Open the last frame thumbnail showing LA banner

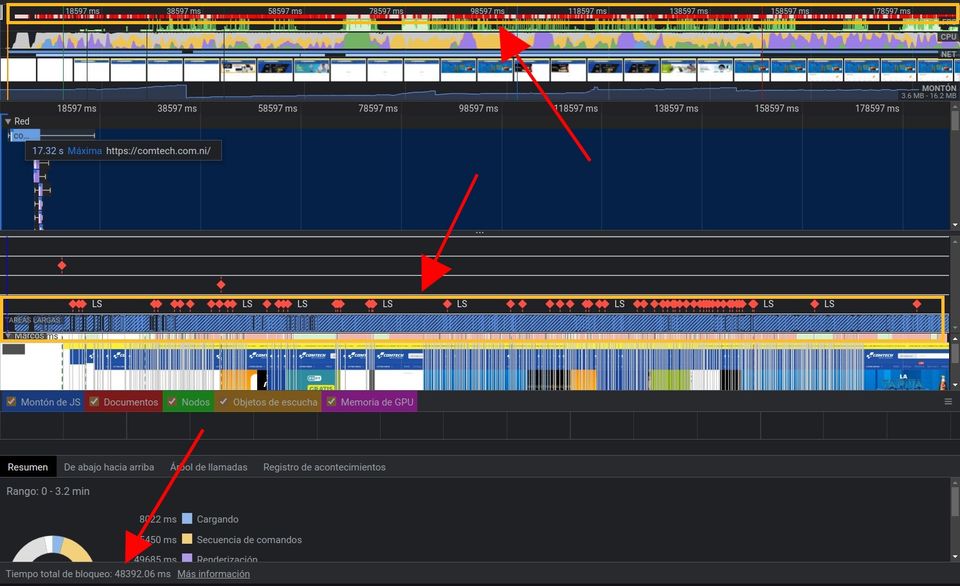pyautogui.click(x=906, y=369)
